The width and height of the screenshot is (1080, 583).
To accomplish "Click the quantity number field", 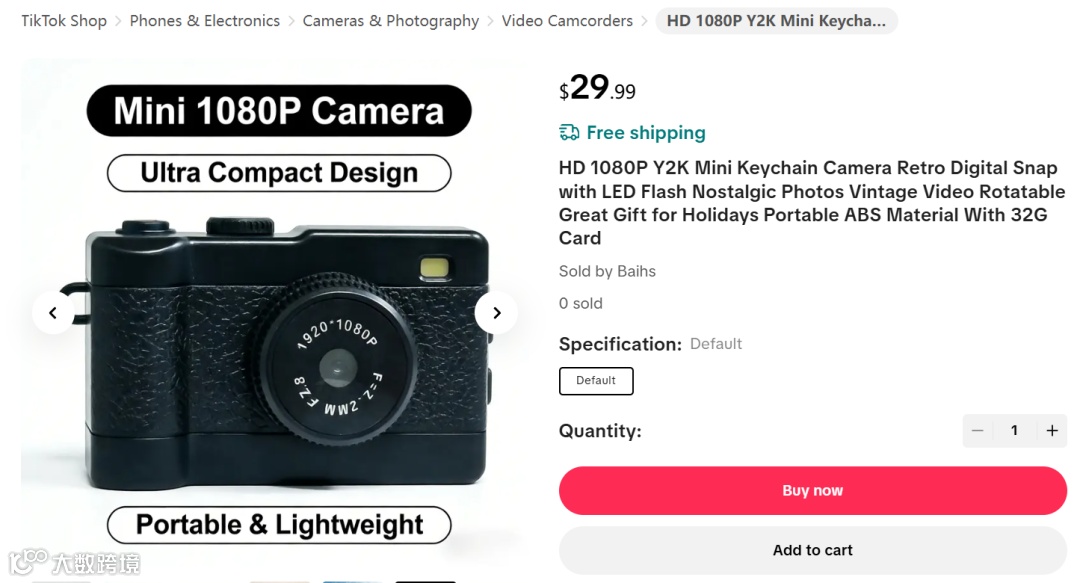I will point(1014,430).
